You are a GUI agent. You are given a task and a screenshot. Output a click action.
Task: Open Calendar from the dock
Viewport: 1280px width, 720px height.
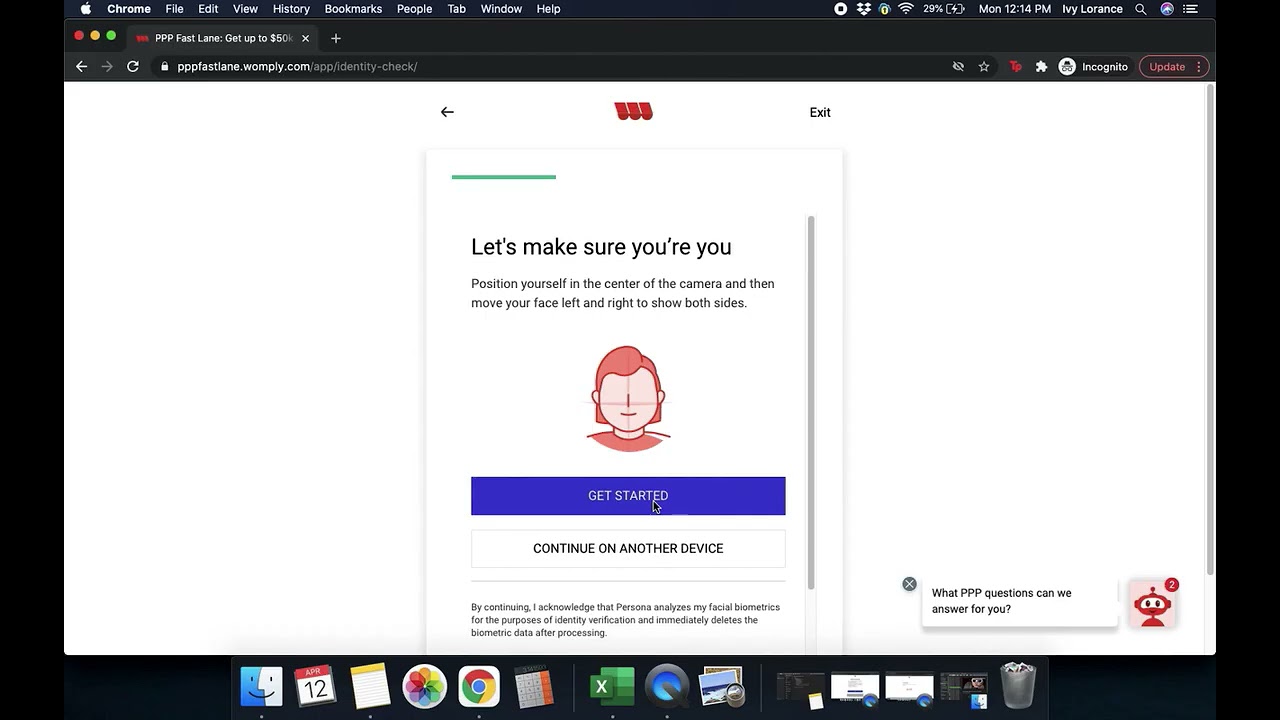[316, 687]
